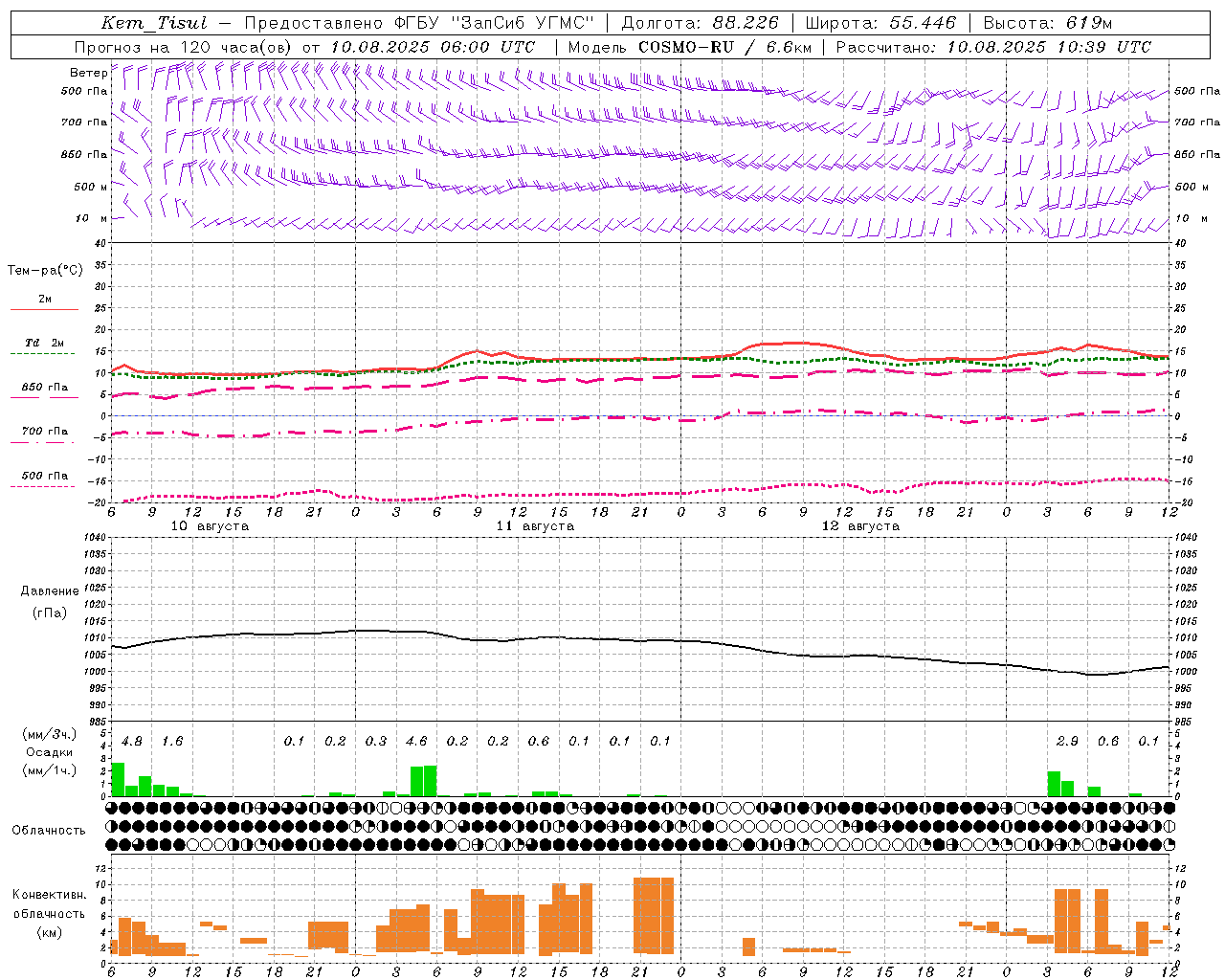This screenshot has width=1225, height=980.
Task: Select the 0.3 precipitation total
Action: pos(376,742)
